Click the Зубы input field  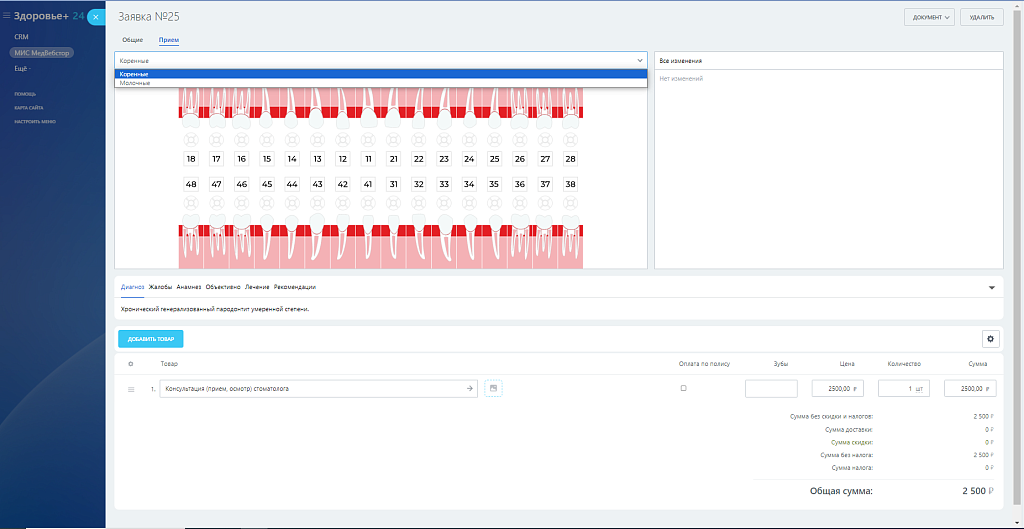771,389
